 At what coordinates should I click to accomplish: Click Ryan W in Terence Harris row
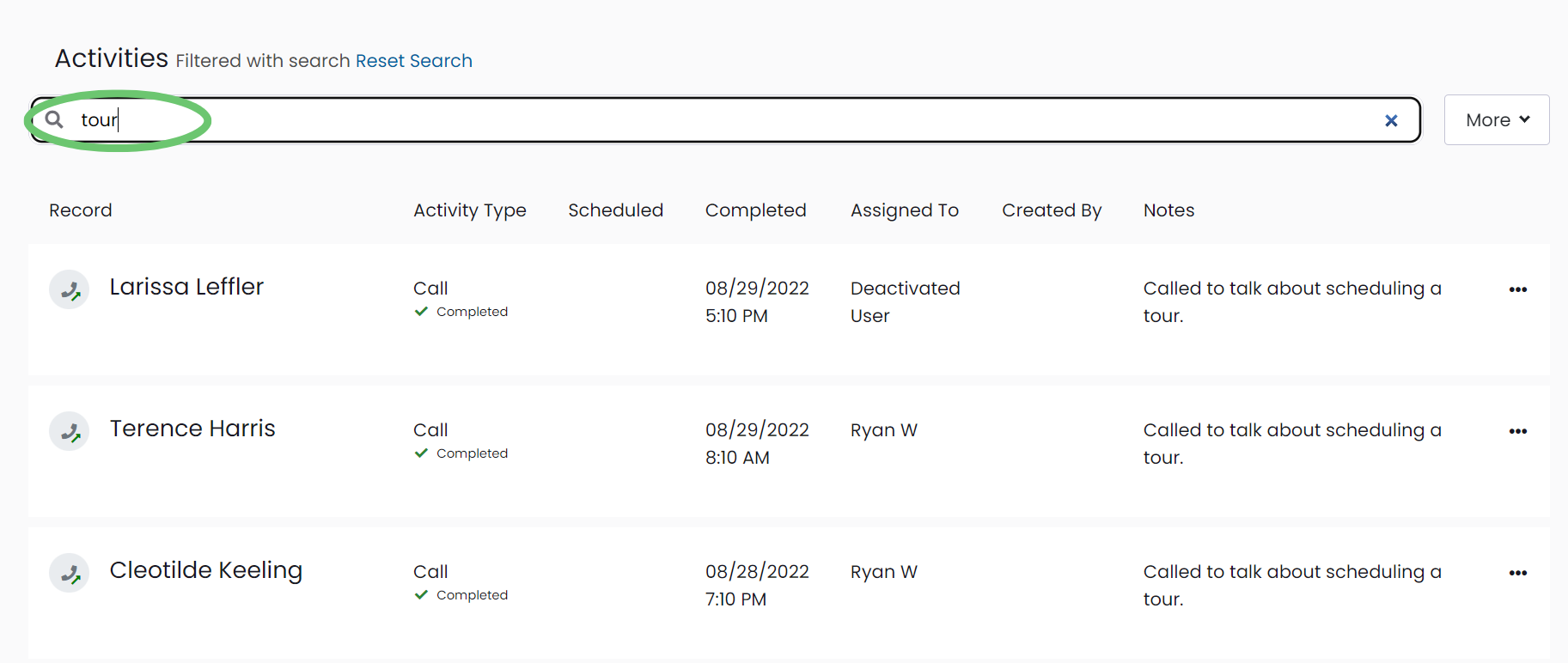click(884, 430)
